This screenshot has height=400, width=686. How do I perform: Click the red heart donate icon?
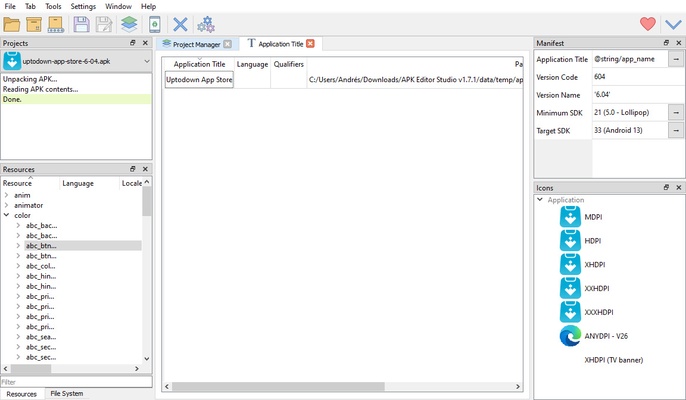[648, 24]
